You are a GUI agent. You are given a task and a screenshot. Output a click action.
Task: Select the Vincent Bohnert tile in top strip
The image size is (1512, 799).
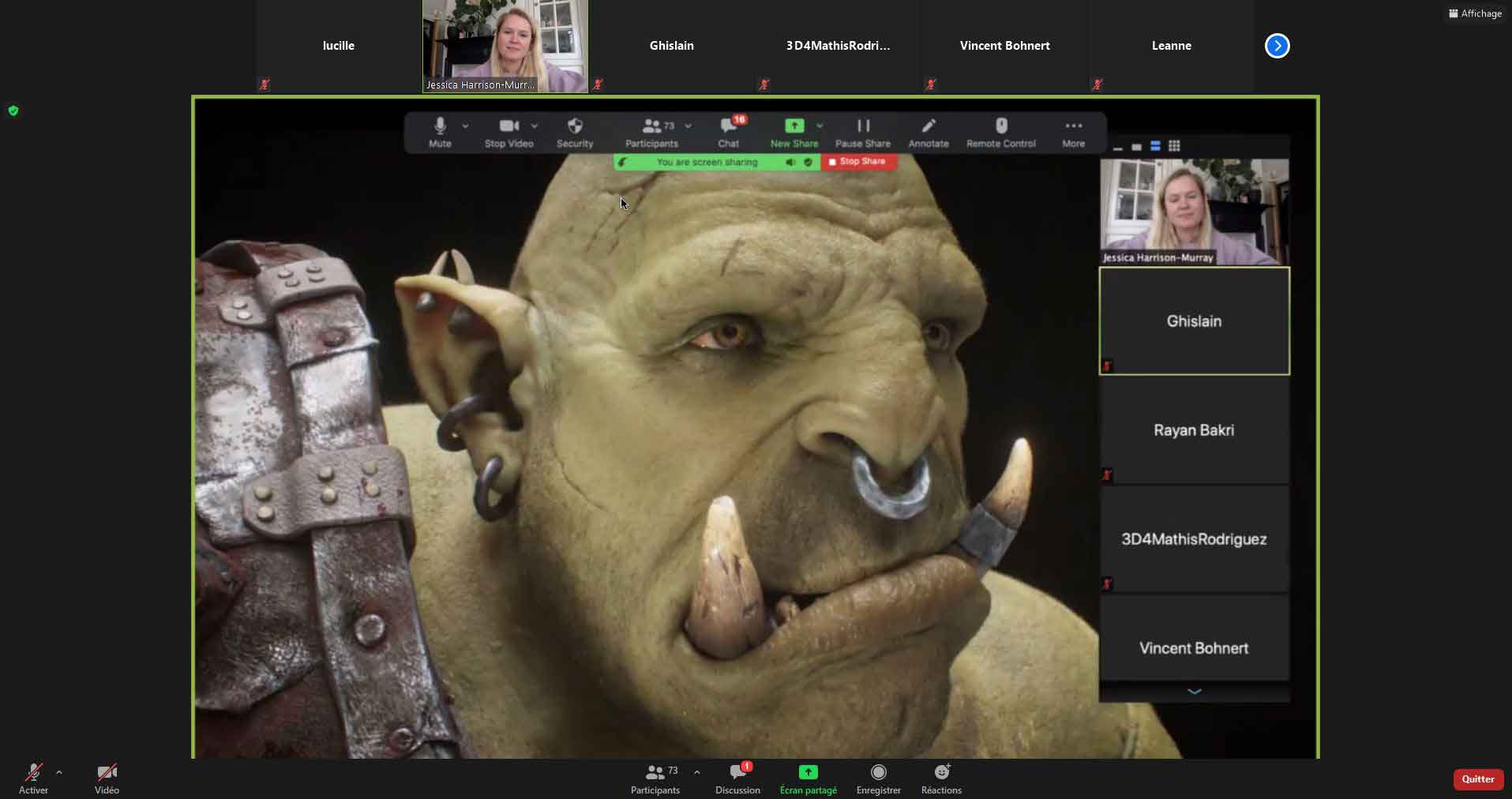[x=1005, y=46]
